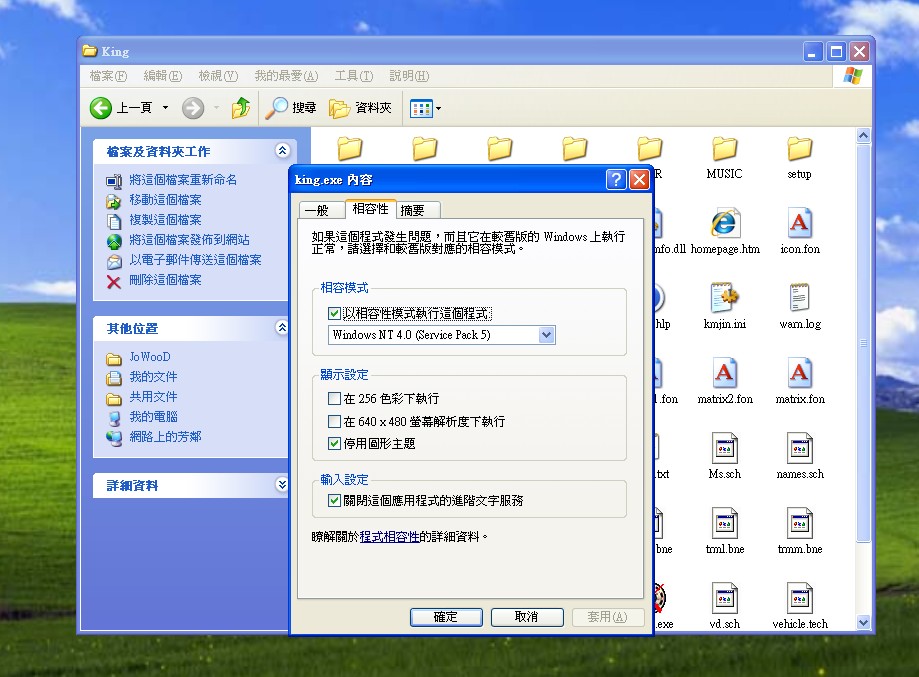Viewport: 919px width, 677px height.
Task: Select the vehicle.tech file icon
Action: coord(799,599)
